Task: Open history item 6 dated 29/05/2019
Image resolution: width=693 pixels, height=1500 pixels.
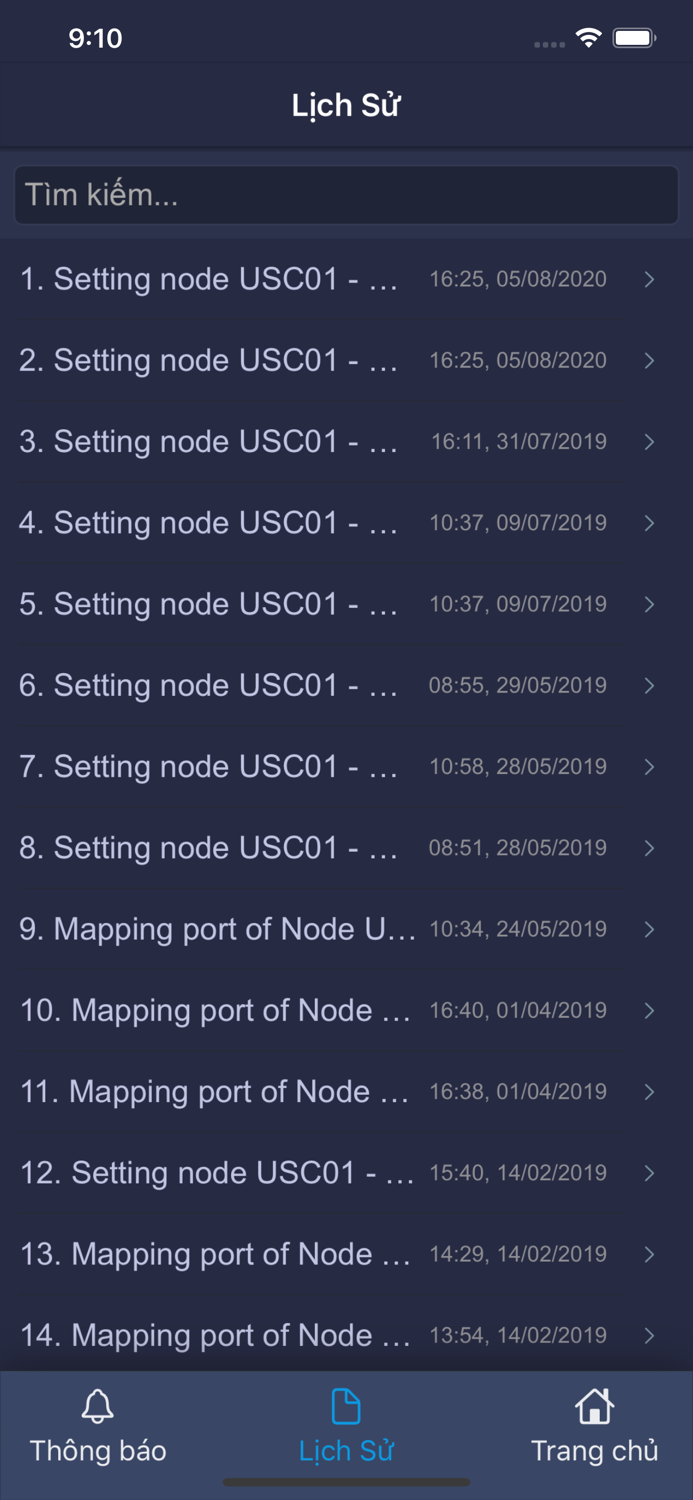Action: (346, 685)
